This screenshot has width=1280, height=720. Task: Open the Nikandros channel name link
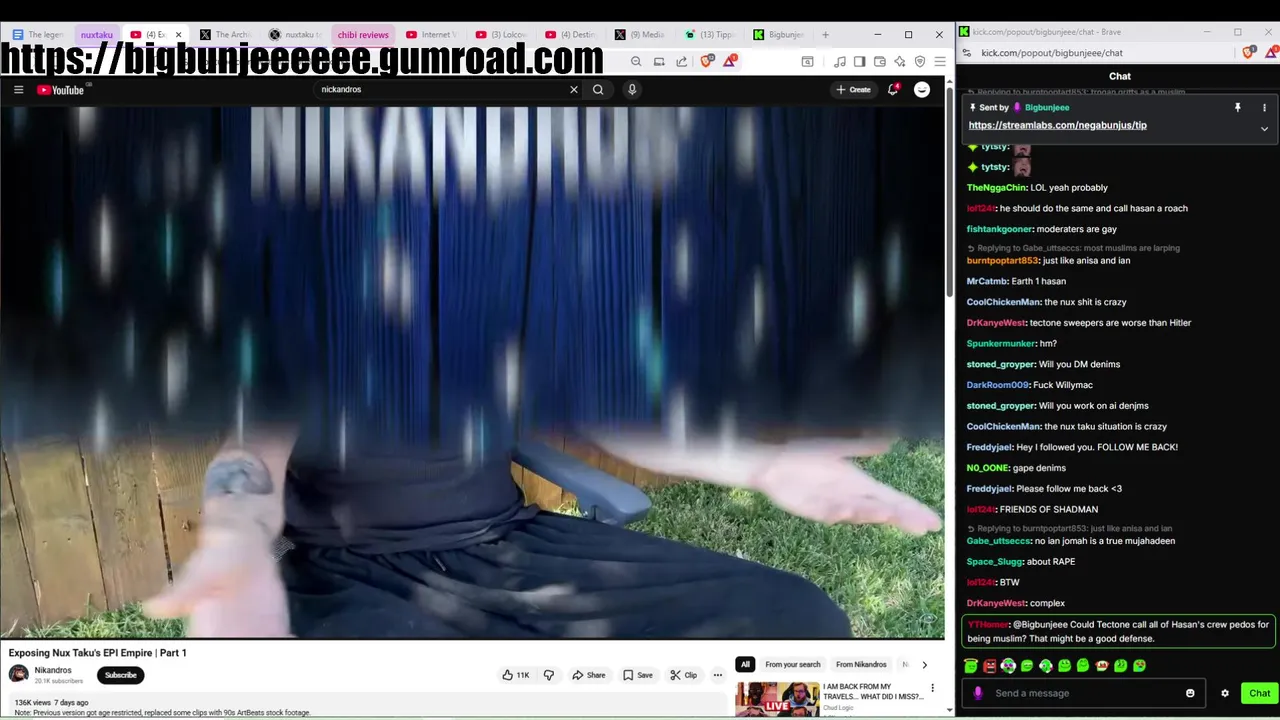point(53,671)
